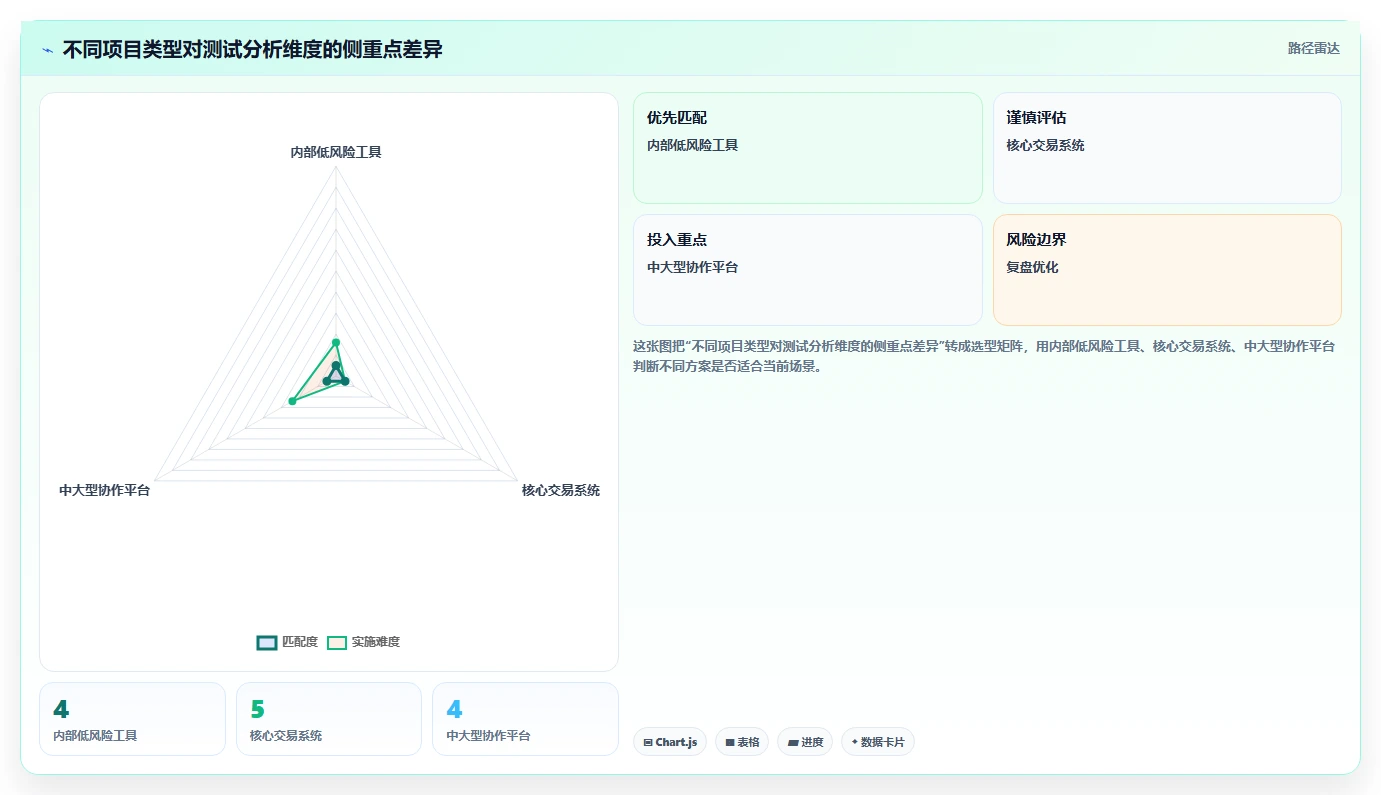Open the 优先匹配 card

[808, 148]
